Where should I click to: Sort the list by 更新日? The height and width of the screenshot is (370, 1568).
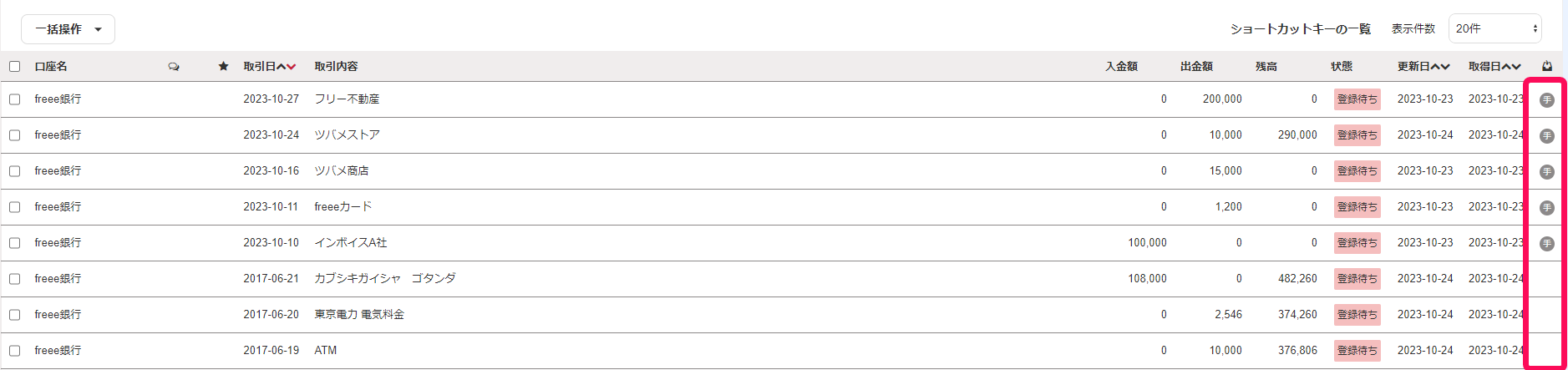1423,66
